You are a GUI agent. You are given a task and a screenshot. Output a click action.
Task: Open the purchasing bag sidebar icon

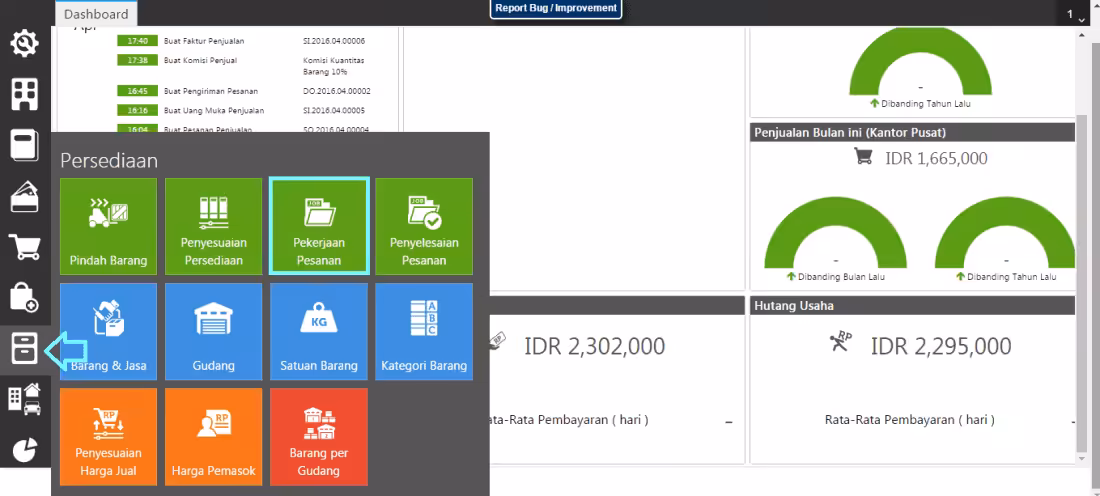pos(25,297)
